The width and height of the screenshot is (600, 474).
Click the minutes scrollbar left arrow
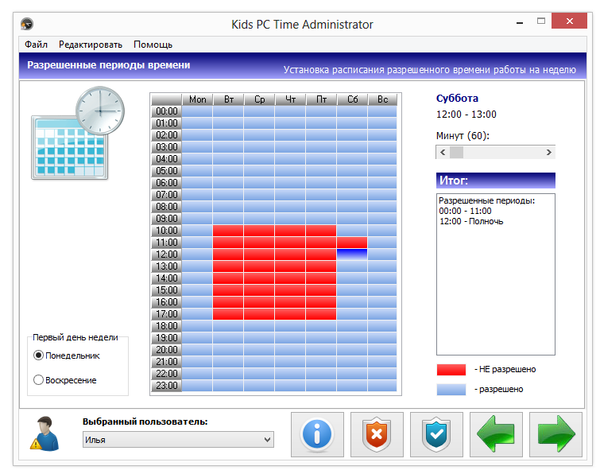(x=443, y=152)
